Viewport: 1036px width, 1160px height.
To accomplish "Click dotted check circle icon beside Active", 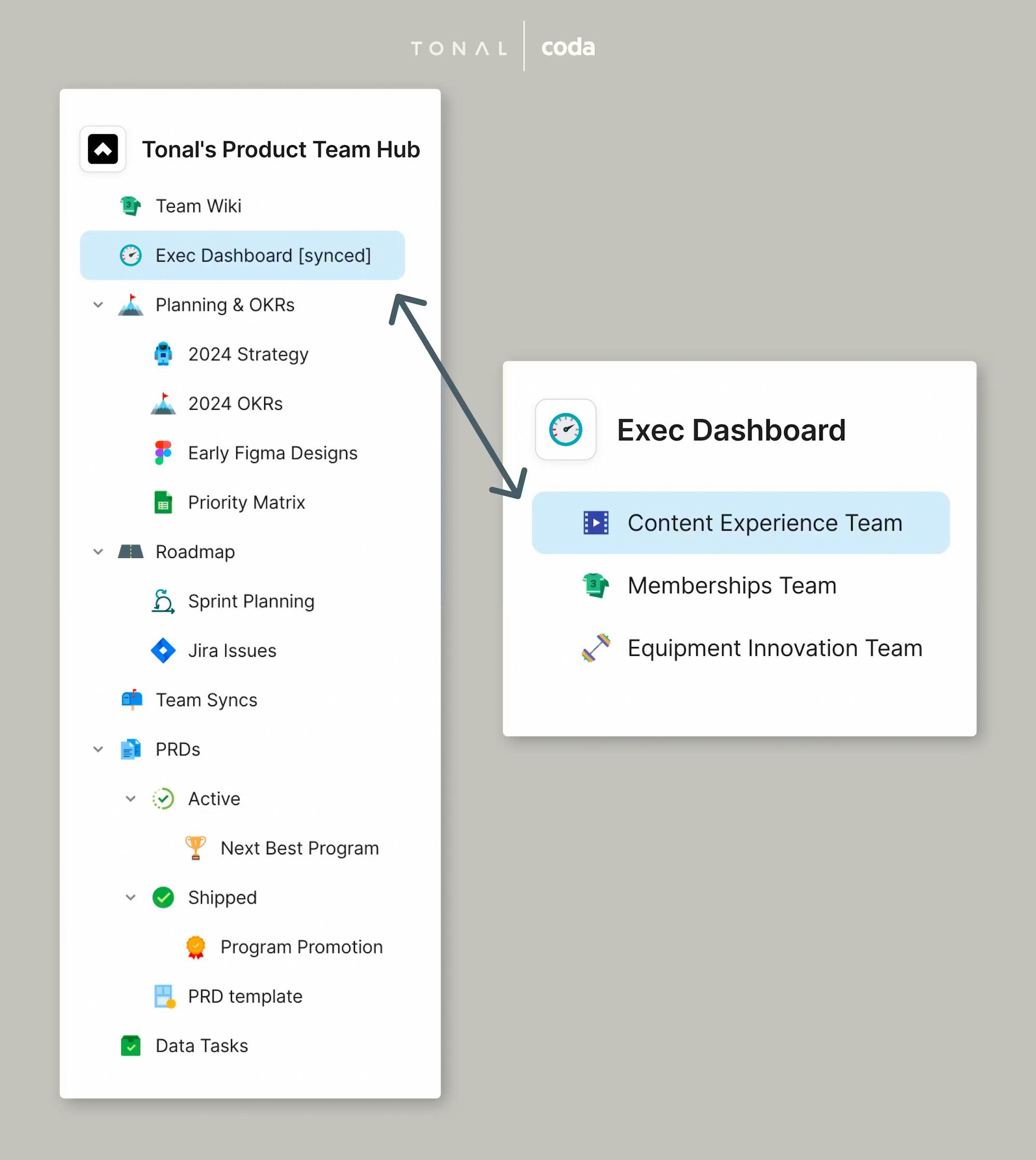I will (x=163, y=798).
